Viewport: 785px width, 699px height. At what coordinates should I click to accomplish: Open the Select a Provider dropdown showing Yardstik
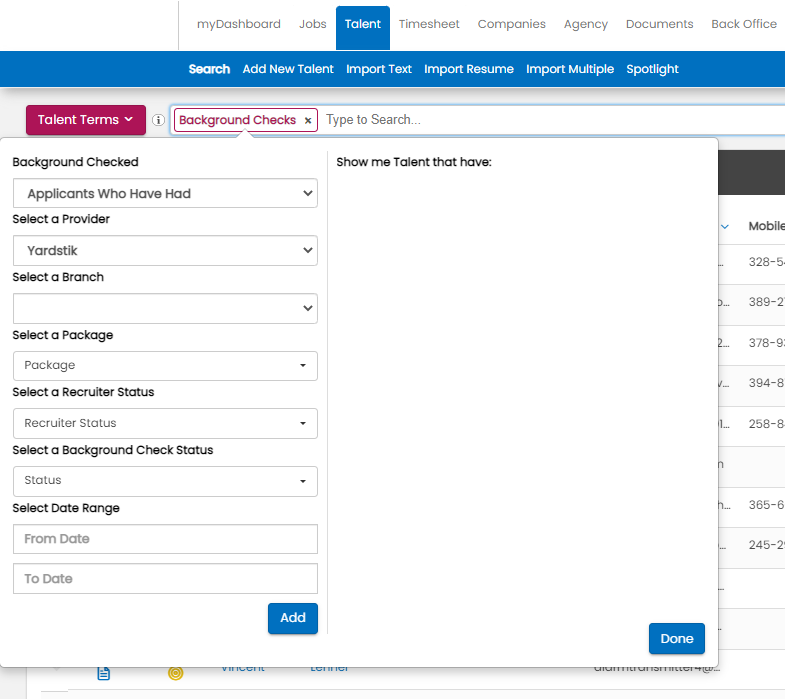(x=165, y=250)
